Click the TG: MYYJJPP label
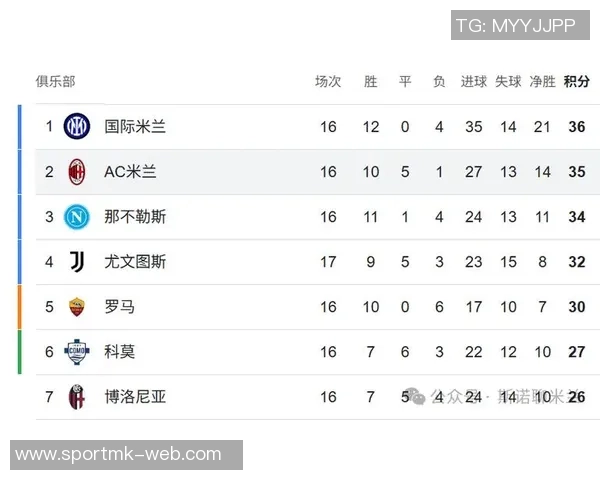 [515, 26]
